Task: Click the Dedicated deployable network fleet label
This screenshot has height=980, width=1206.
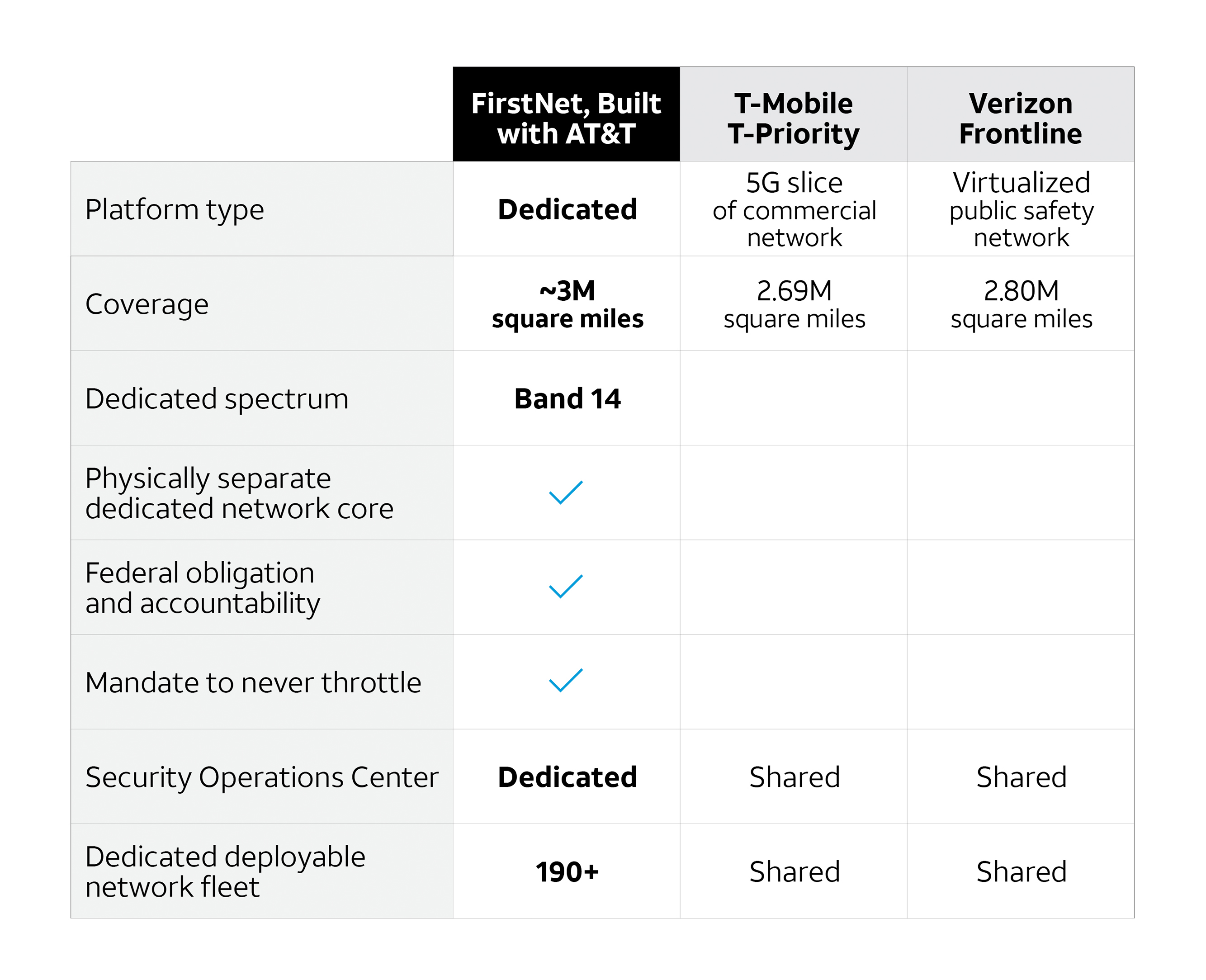Action: [225, 871]
